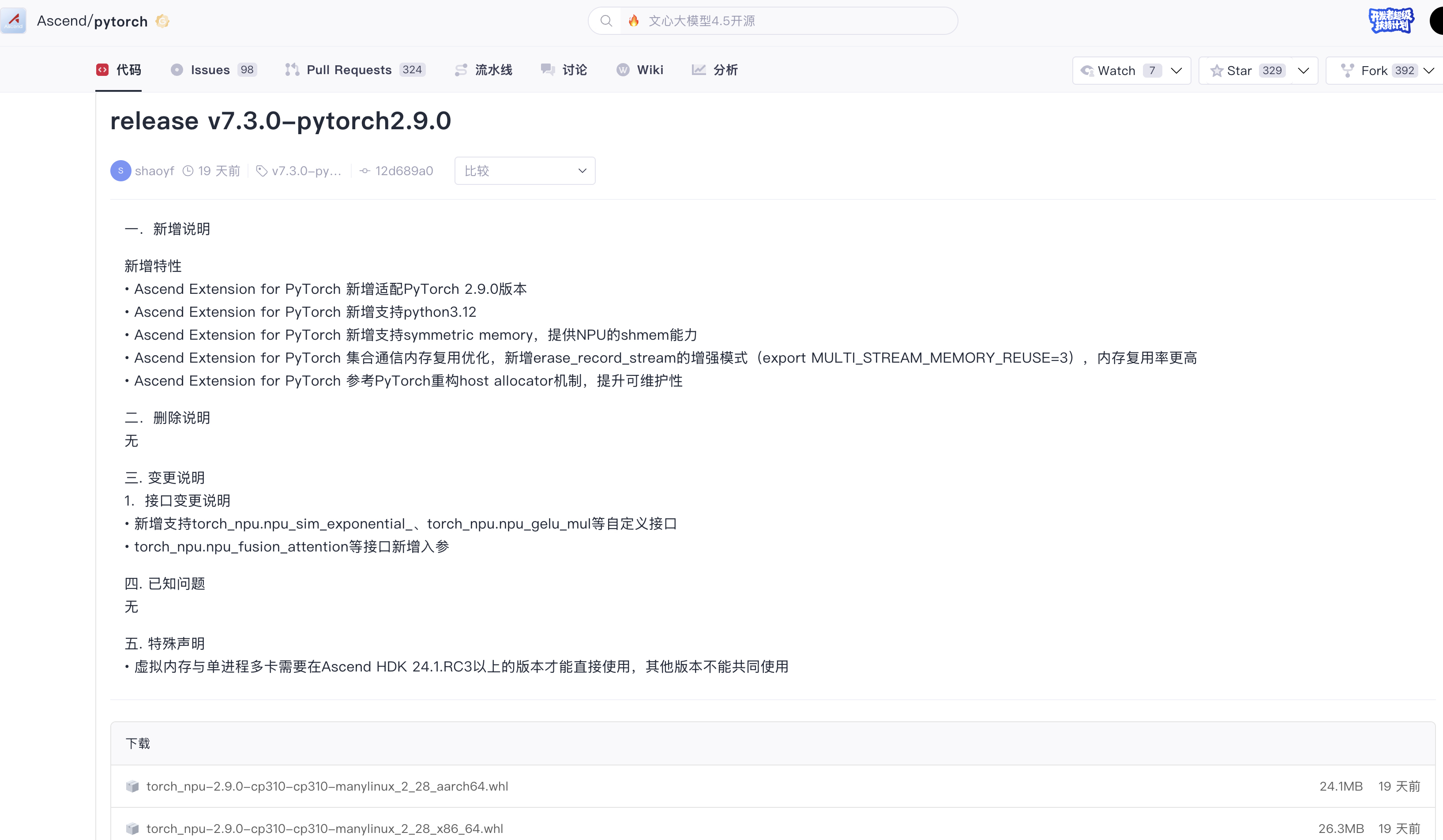Open the 比较 compare dropdown
This screenshot has width=1443, height=840.
pyautogui.click(x=525, y=171)
